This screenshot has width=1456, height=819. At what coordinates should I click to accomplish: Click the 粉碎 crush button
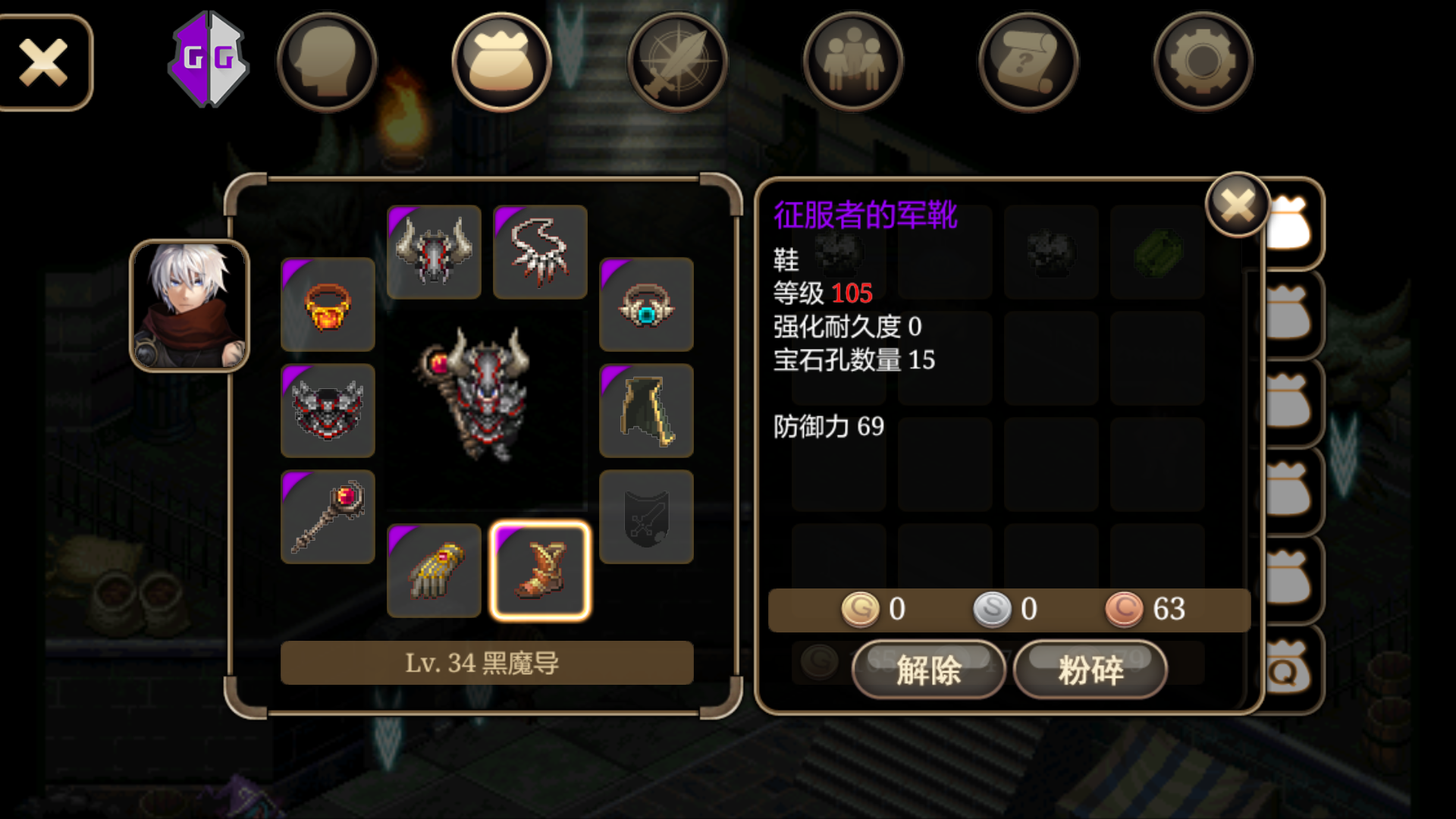pyautogui.click(x=1090, y=670)
